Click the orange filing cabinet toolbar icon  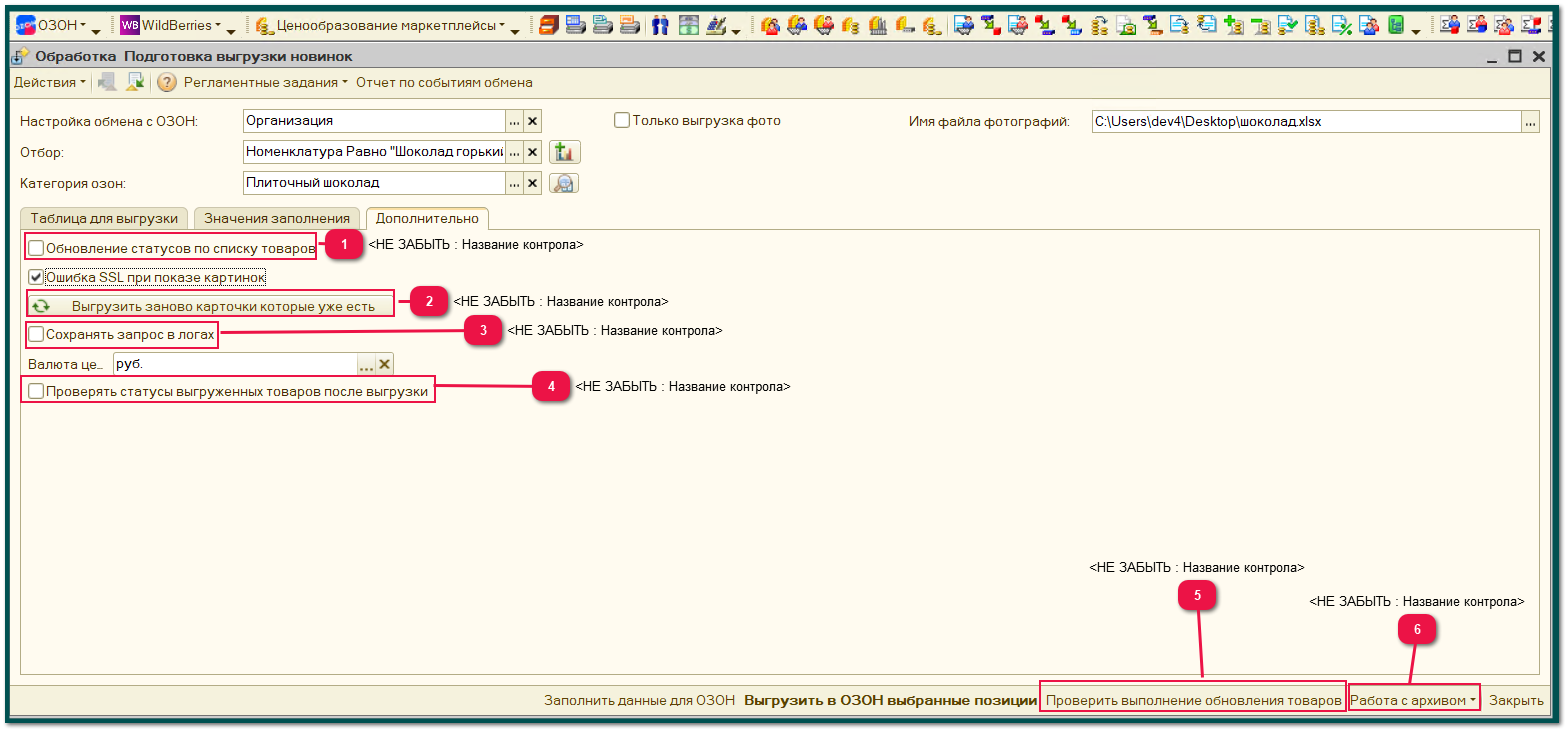coord(548,26)
